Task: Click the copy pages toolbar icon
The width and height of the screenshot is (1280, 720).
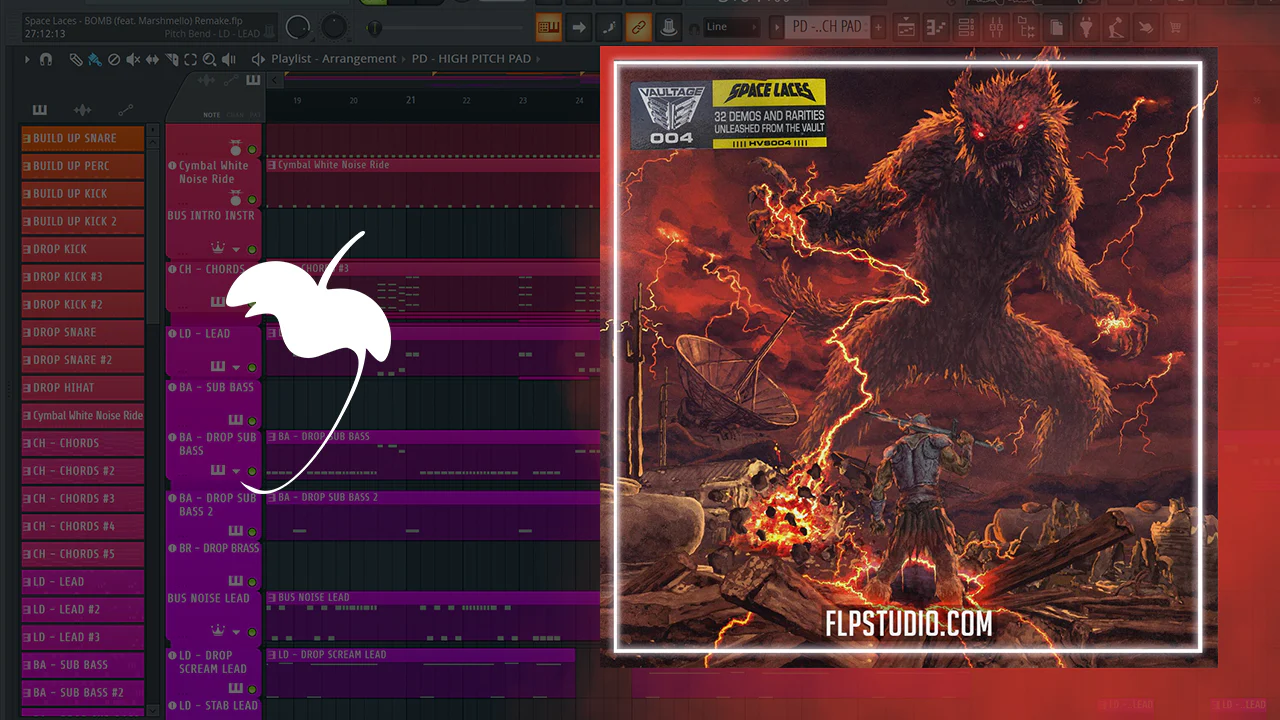Action: pyautogui.click(x=1057, y=27)
